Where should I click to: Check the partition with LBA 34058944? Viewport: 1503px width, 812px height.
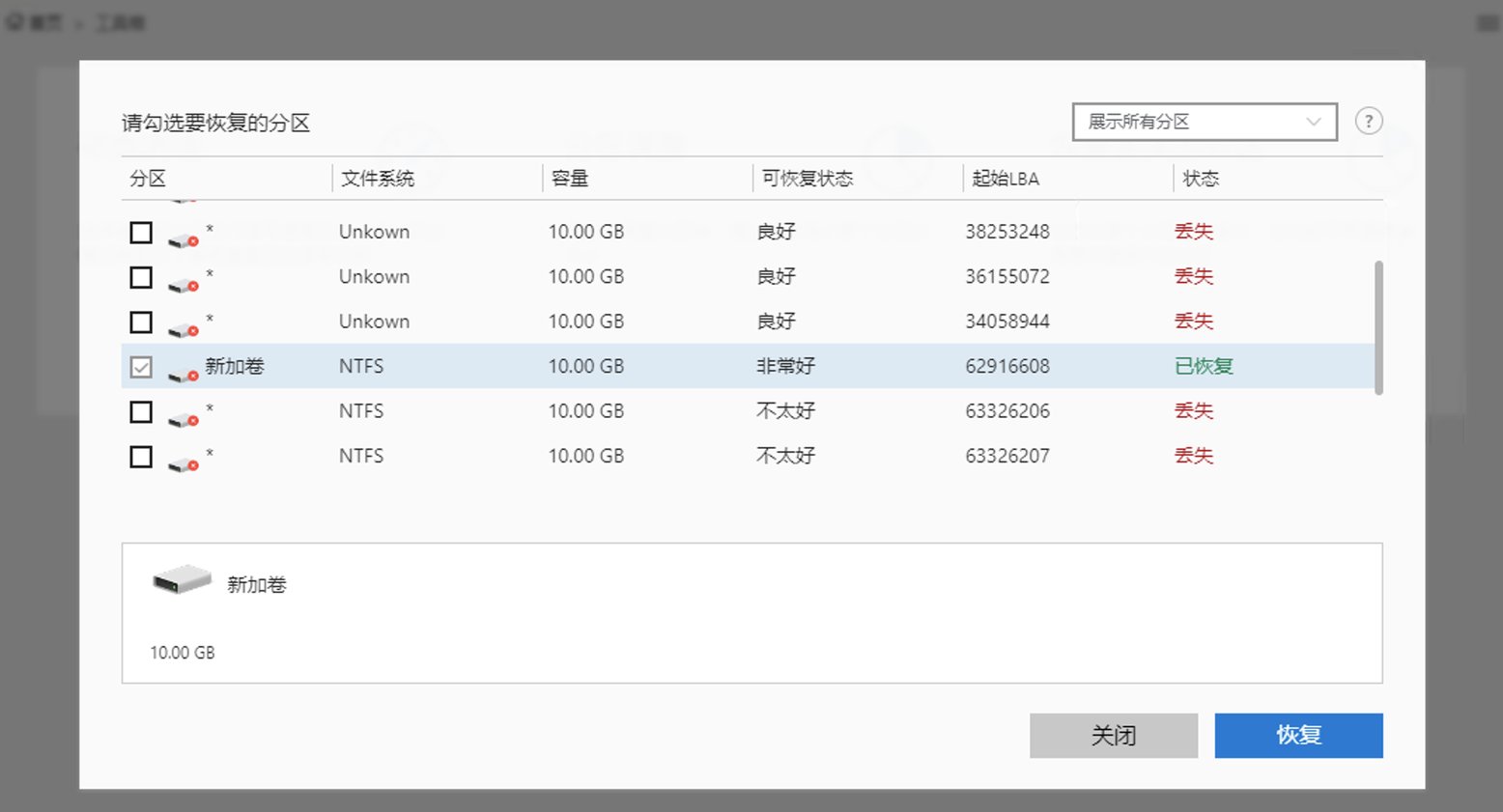point(141,322)
